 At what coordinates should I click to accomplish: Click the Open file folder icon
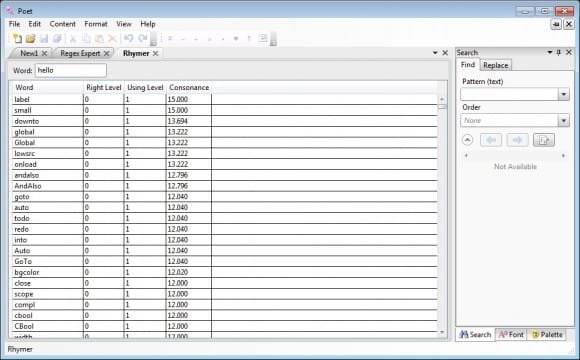(x=30, y=38)
